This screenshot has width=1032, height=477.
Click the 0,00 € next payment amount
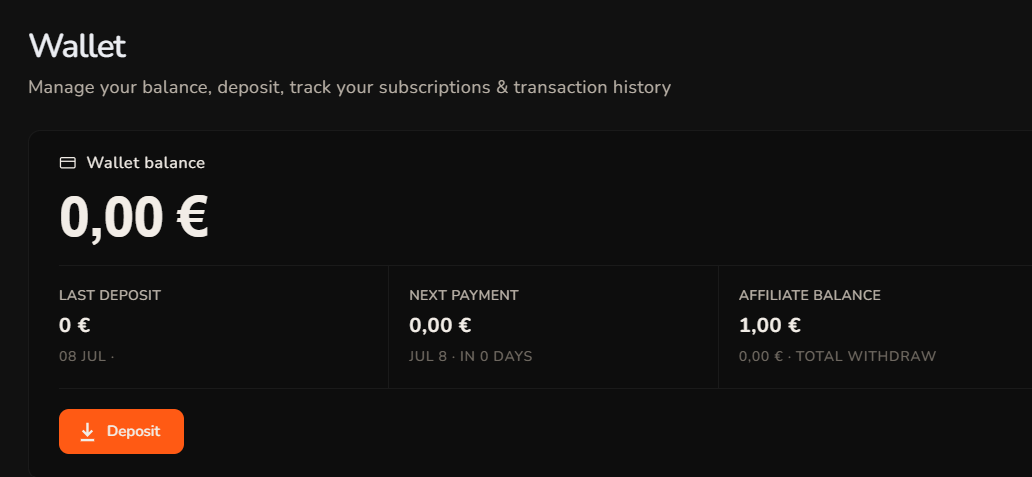440,325
